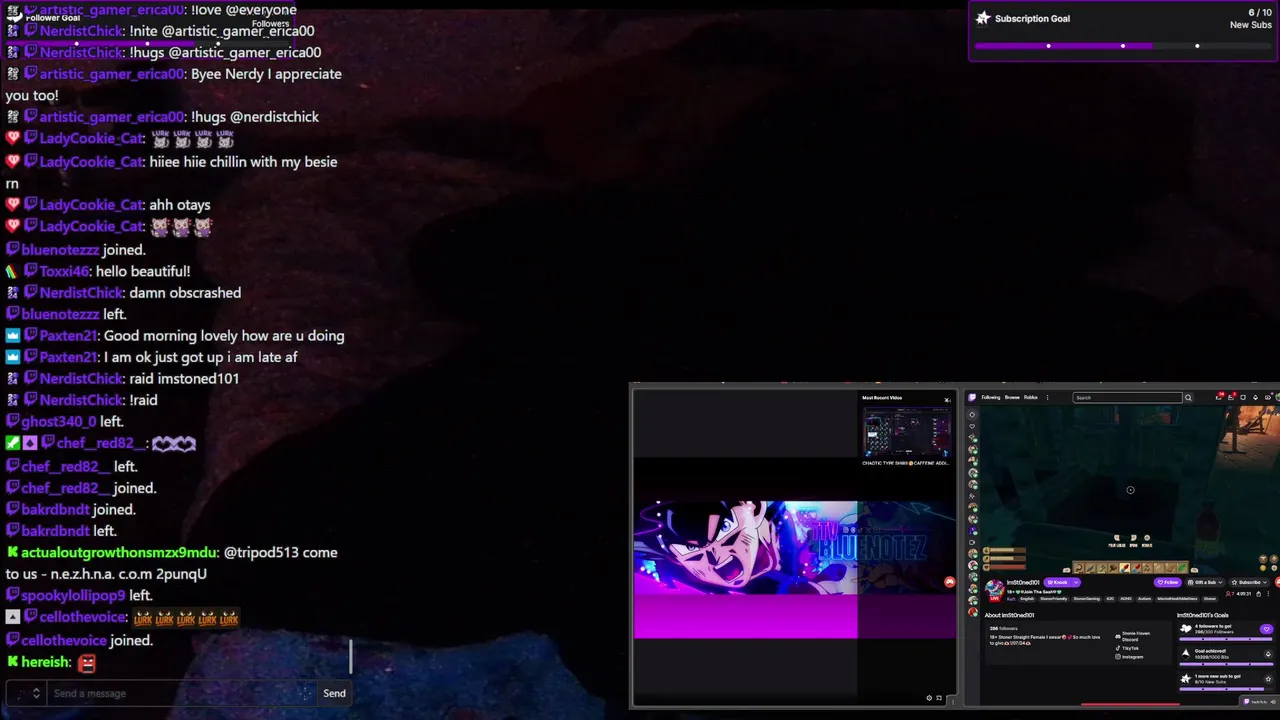The height and width of the screenshot is (720, 1280).
Task: Click the game crosshair in the Twitch player
Action: [x=1130, y=490]
